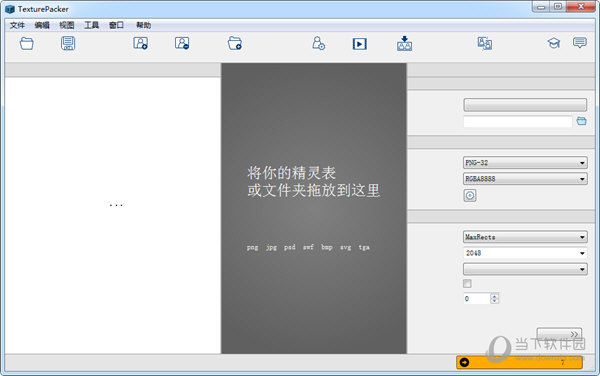Open the 文件 menu
The width and height of the screenshot is (600, 376).
pos(17,25)
